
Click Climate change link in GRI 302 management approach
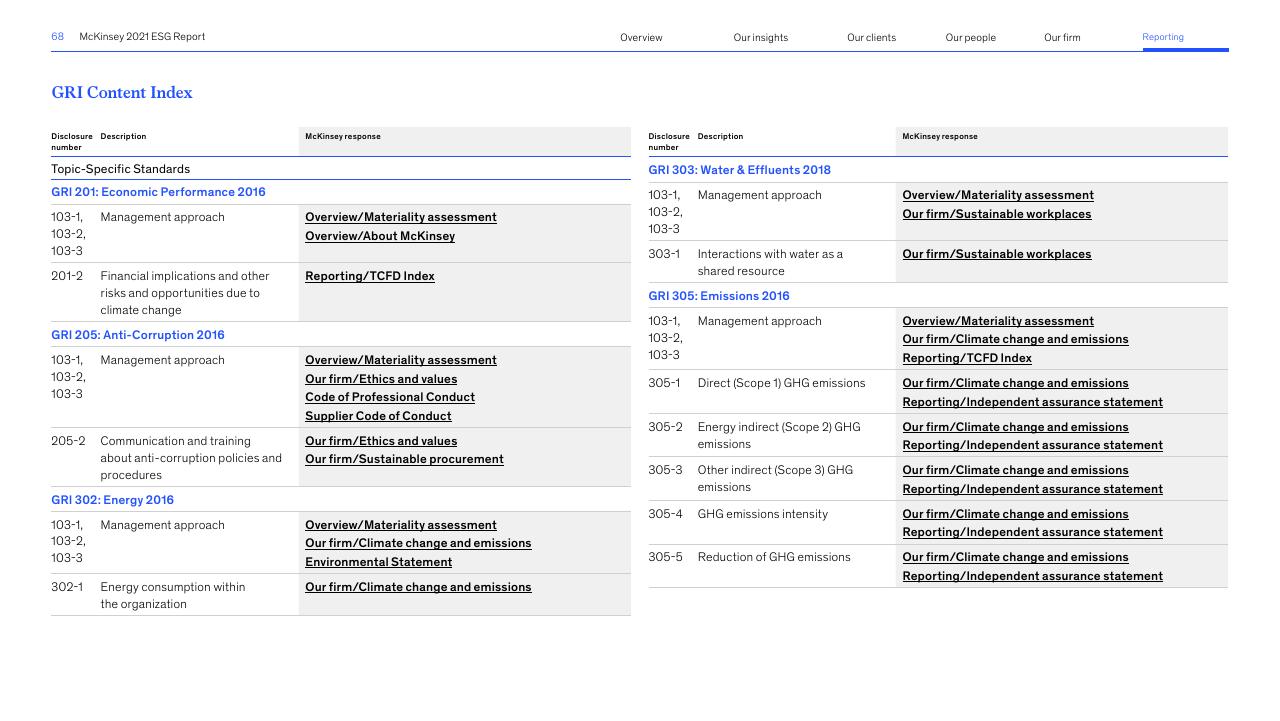click(x=418, y=543)
